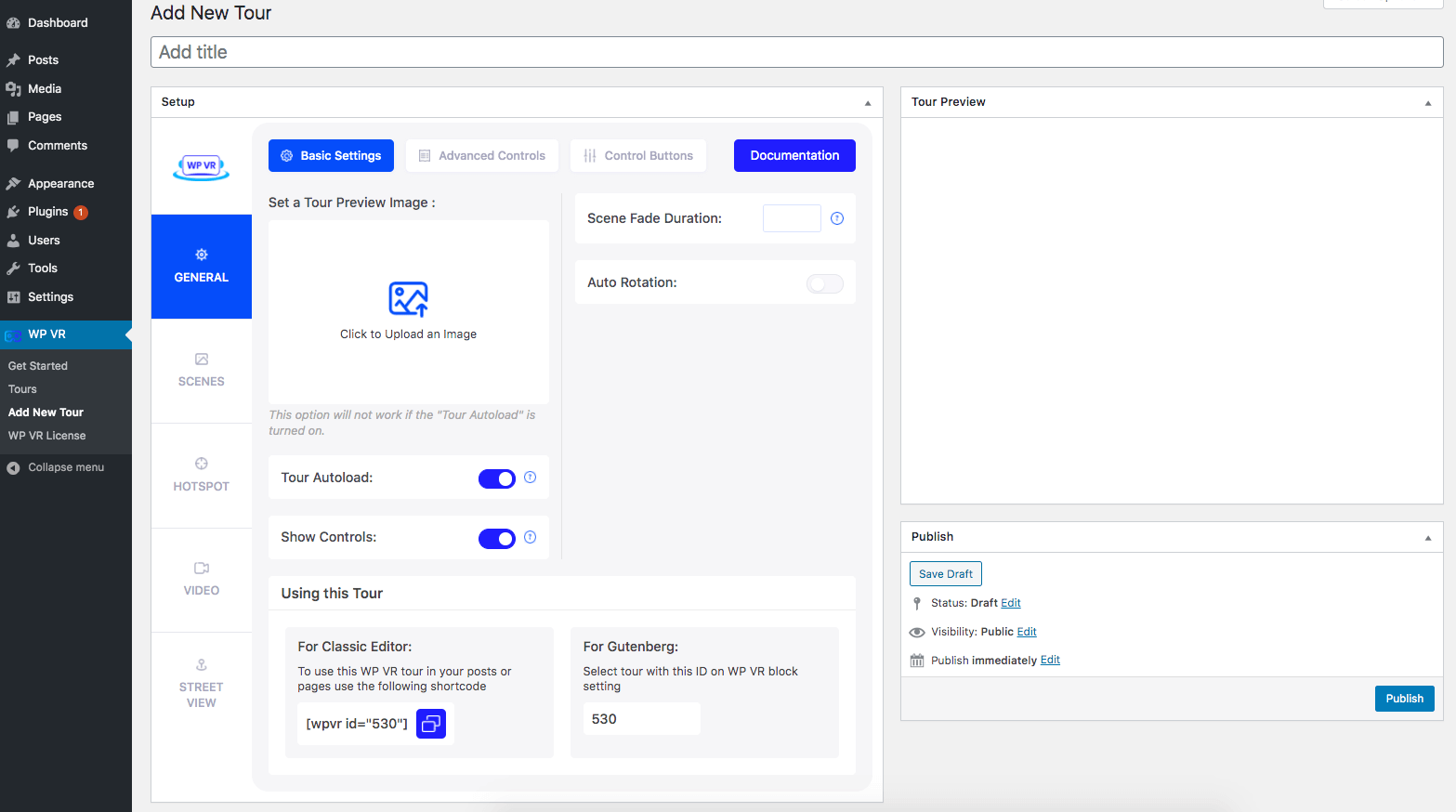This screenshot has width=1456, height=812.
Task: Select the STREET VIEW vertical tab
Action: pos(202,684)
